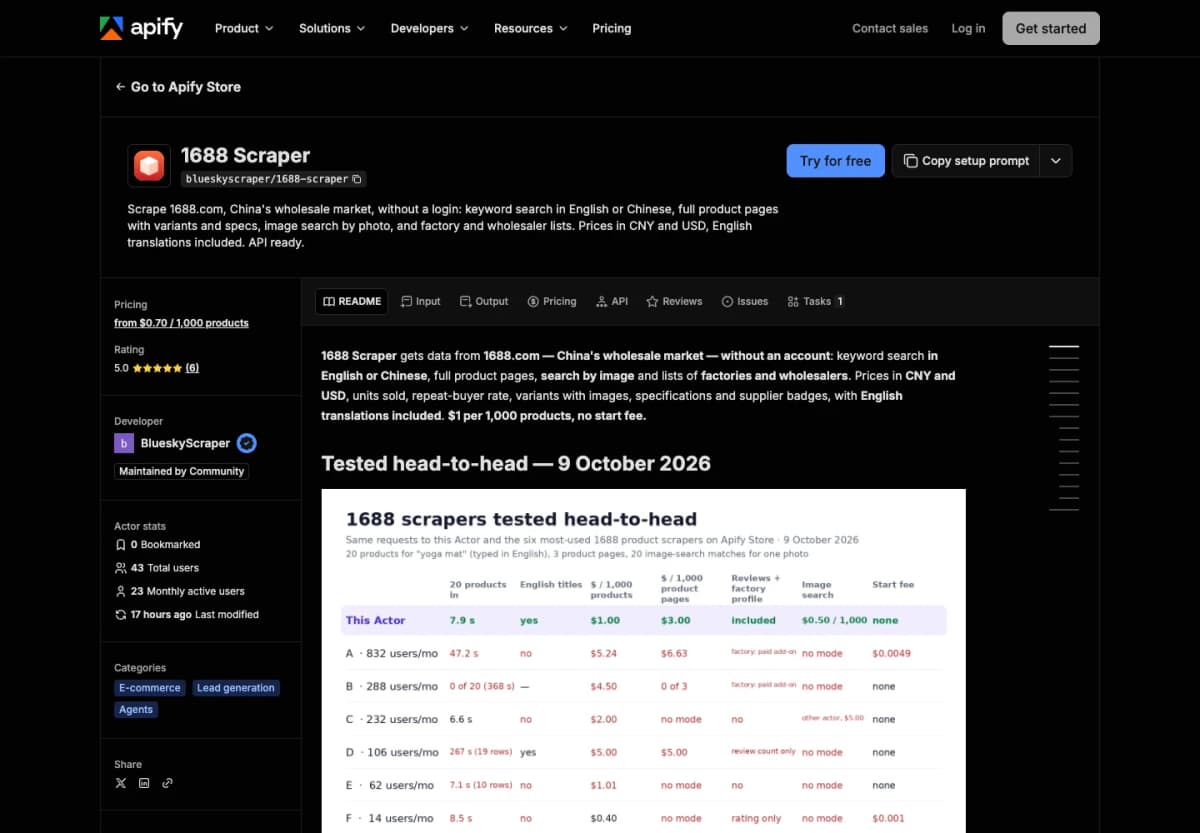Select the Lead generation category tag
Image resolution: width=1200 pixels, height=833 pixels.
click(x=236, y=688)
